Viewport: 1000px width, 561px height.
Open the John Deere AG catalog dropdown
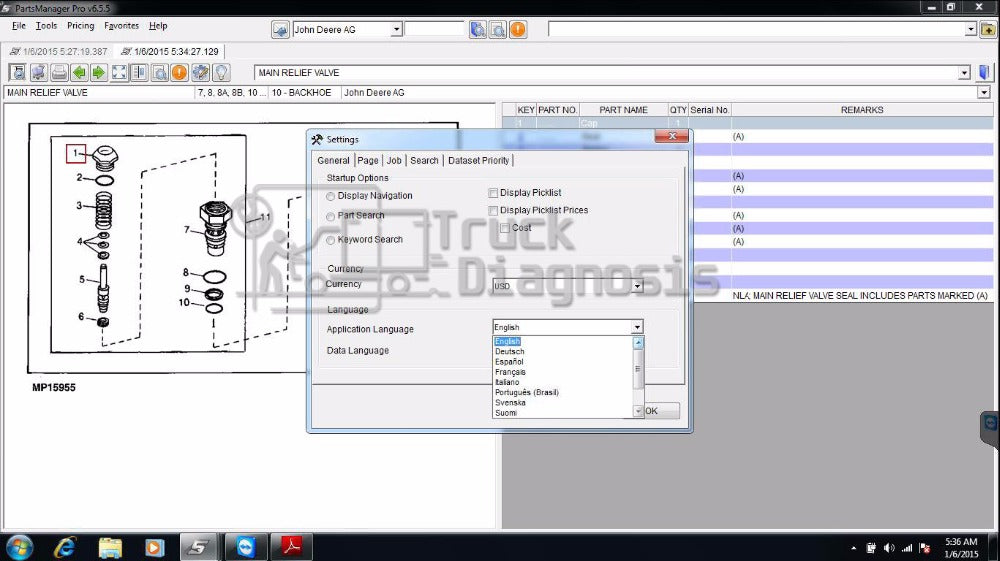click(x=396, y=30)
